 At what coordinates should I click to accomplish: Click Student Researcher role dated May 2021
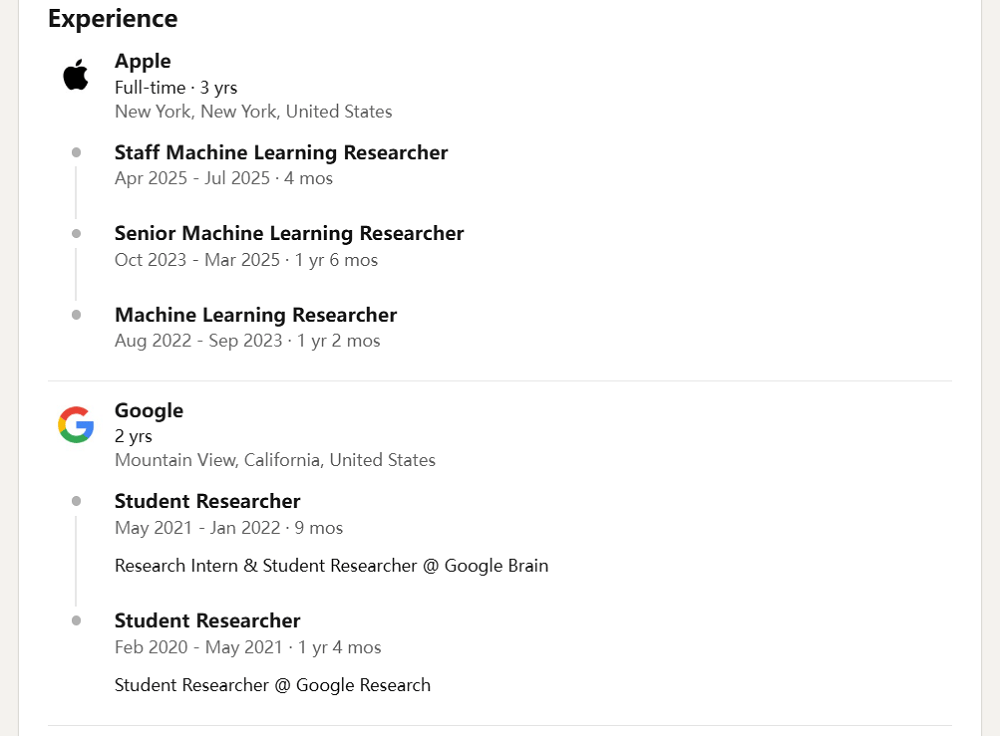(x=207, y=501)
